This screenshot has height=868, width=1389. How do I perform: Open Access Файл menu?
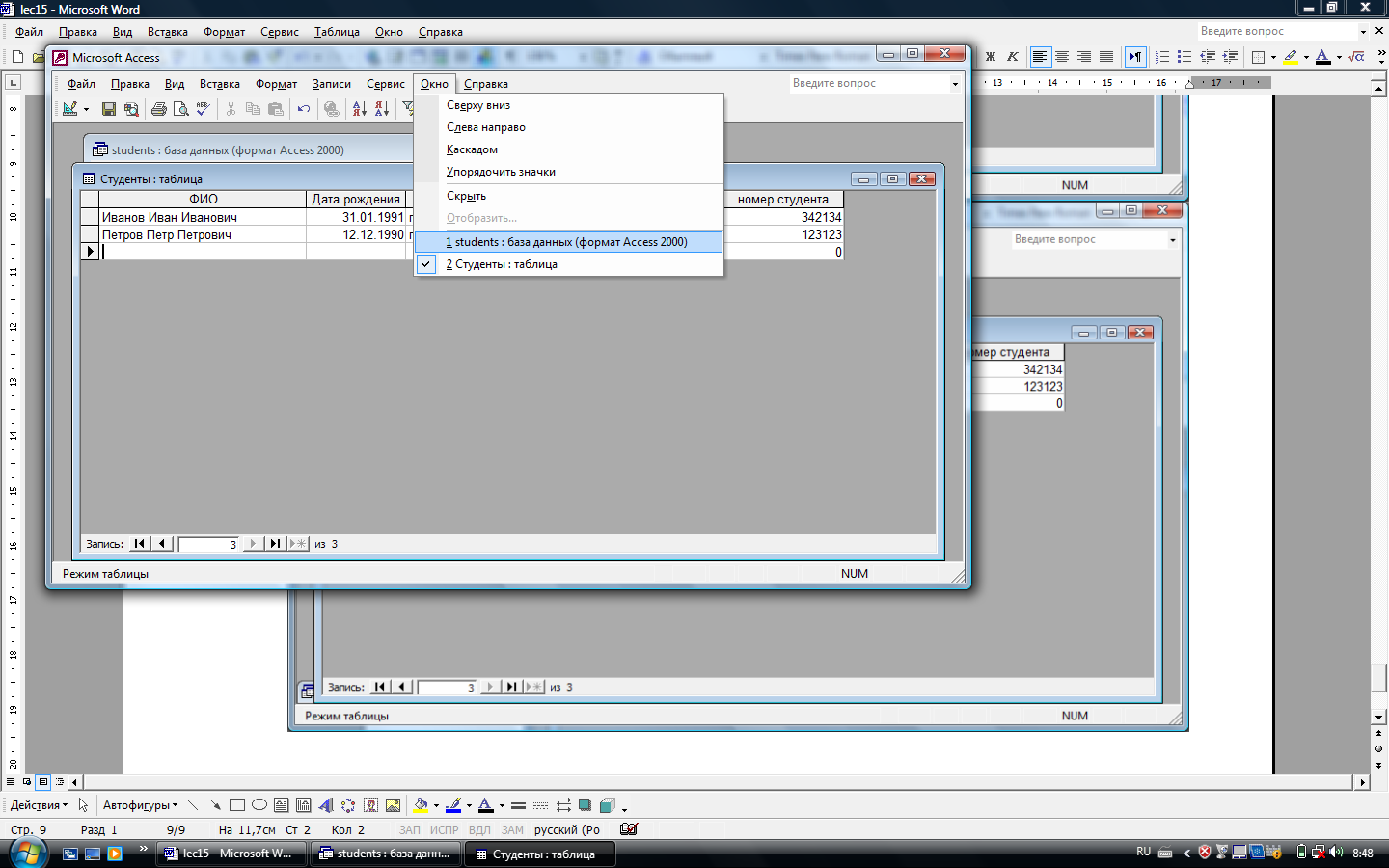[x=81, y=84]
